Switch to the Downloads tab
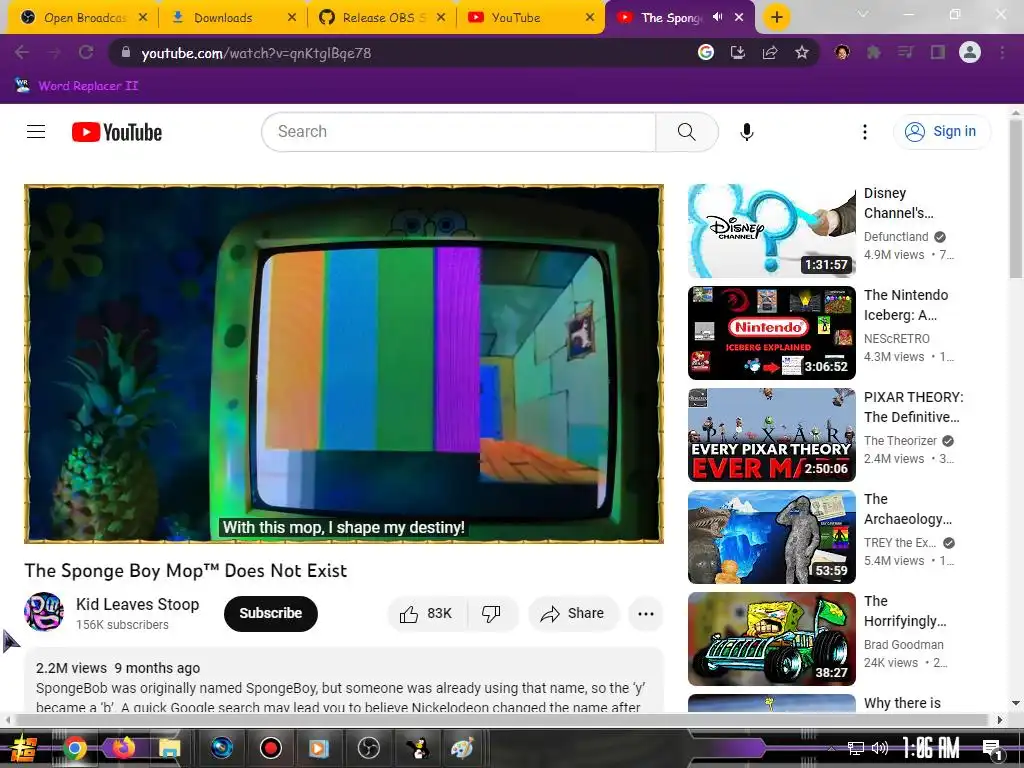 [232, 18]
